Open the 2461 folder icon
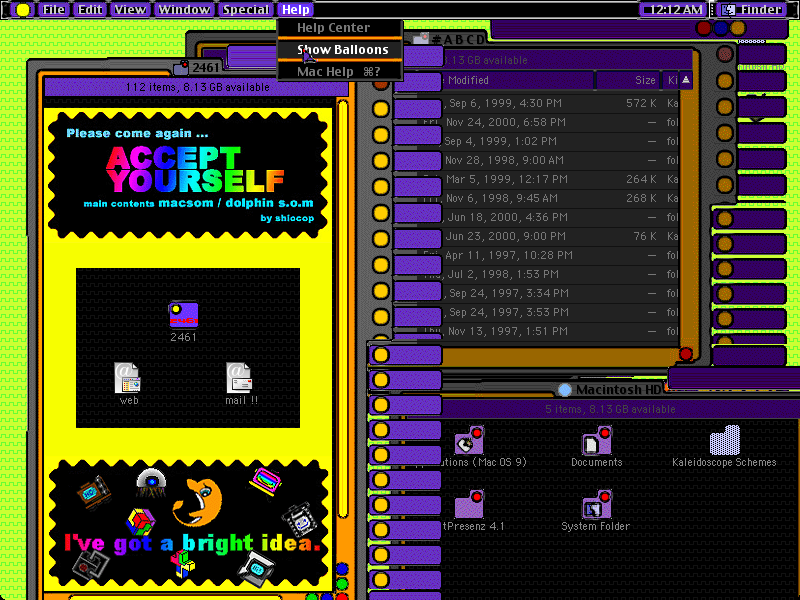This screenshot has height=600, width=800. [183, 315]
